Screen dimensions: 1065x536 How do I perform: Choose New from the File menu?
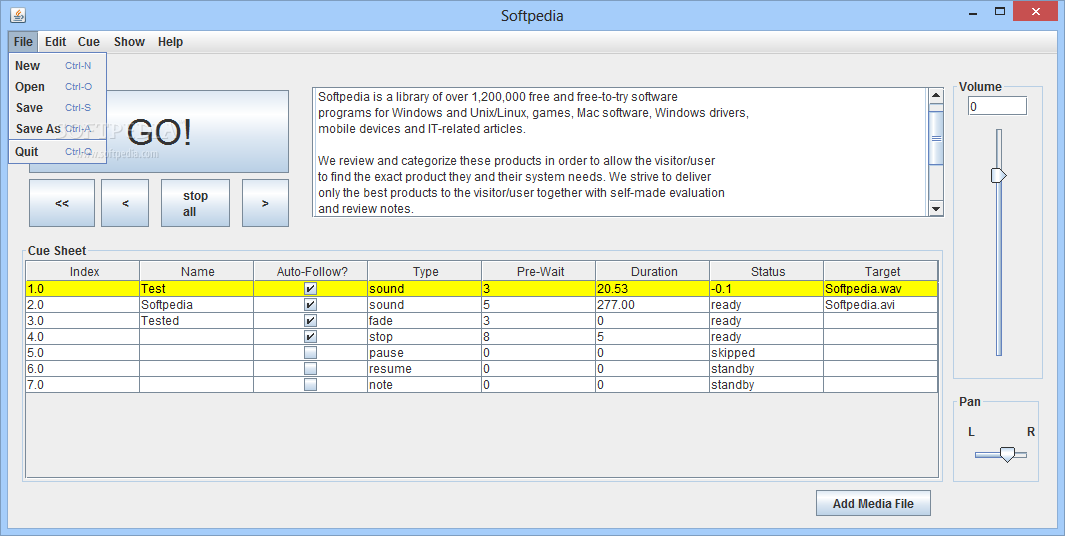pos(57,66)
